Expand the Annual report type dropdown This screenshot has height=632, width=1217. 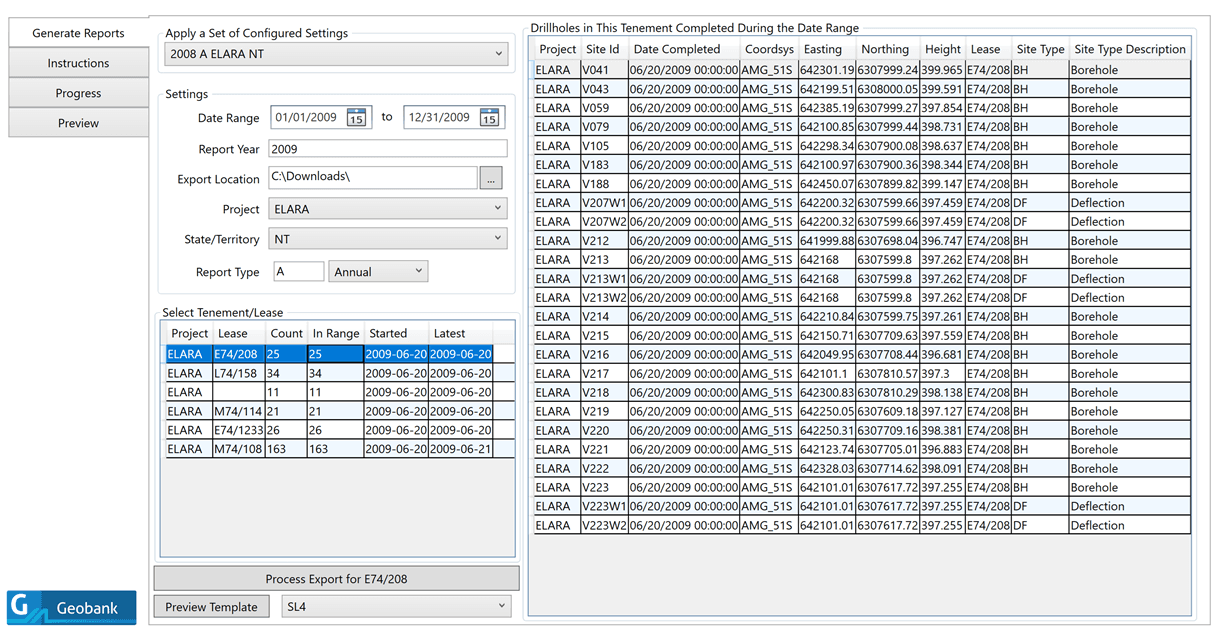[x=379, y=272]
